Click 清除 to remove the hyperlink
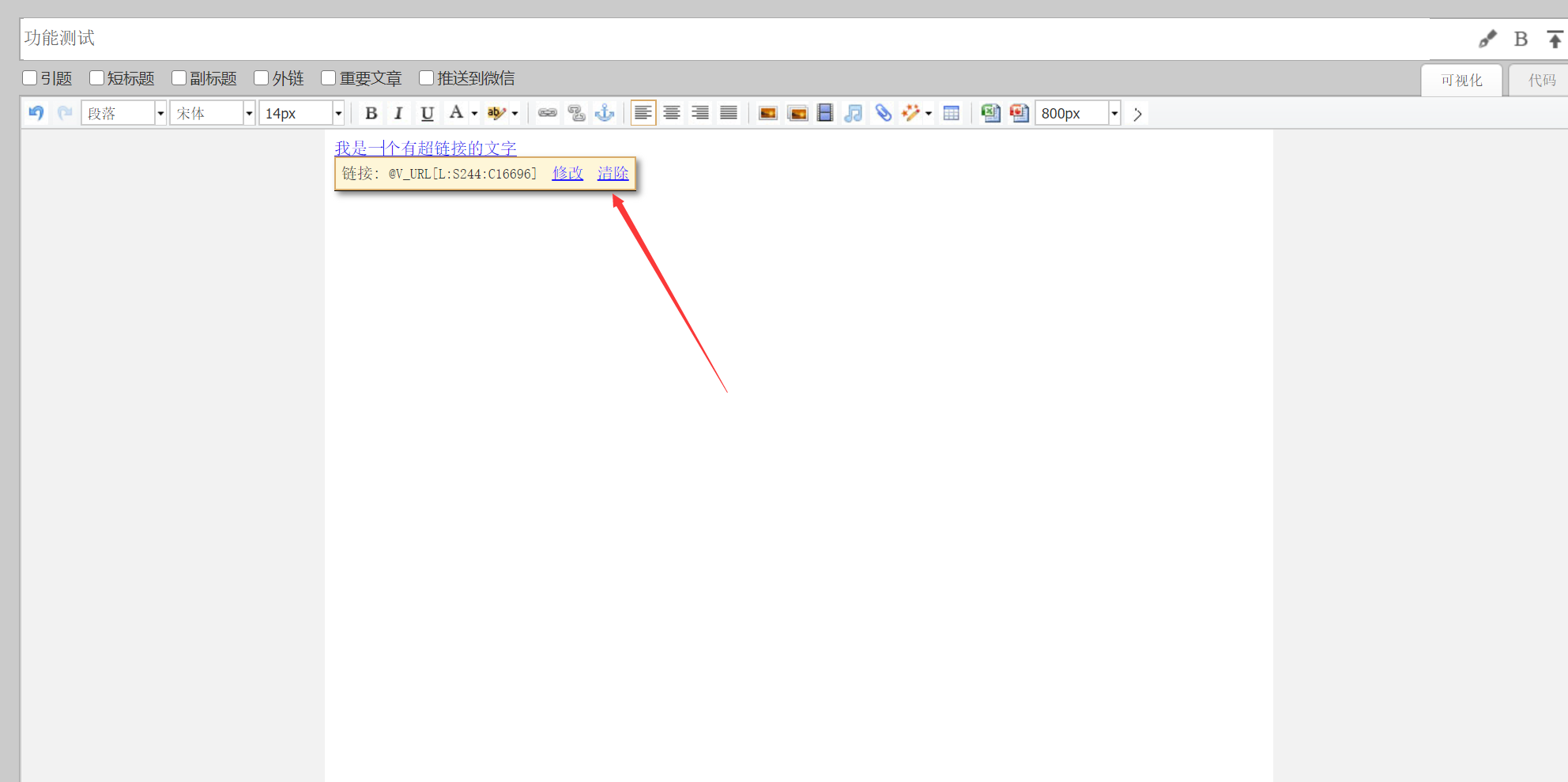This screenshot has height=782, width=1568. pos(612,173)
